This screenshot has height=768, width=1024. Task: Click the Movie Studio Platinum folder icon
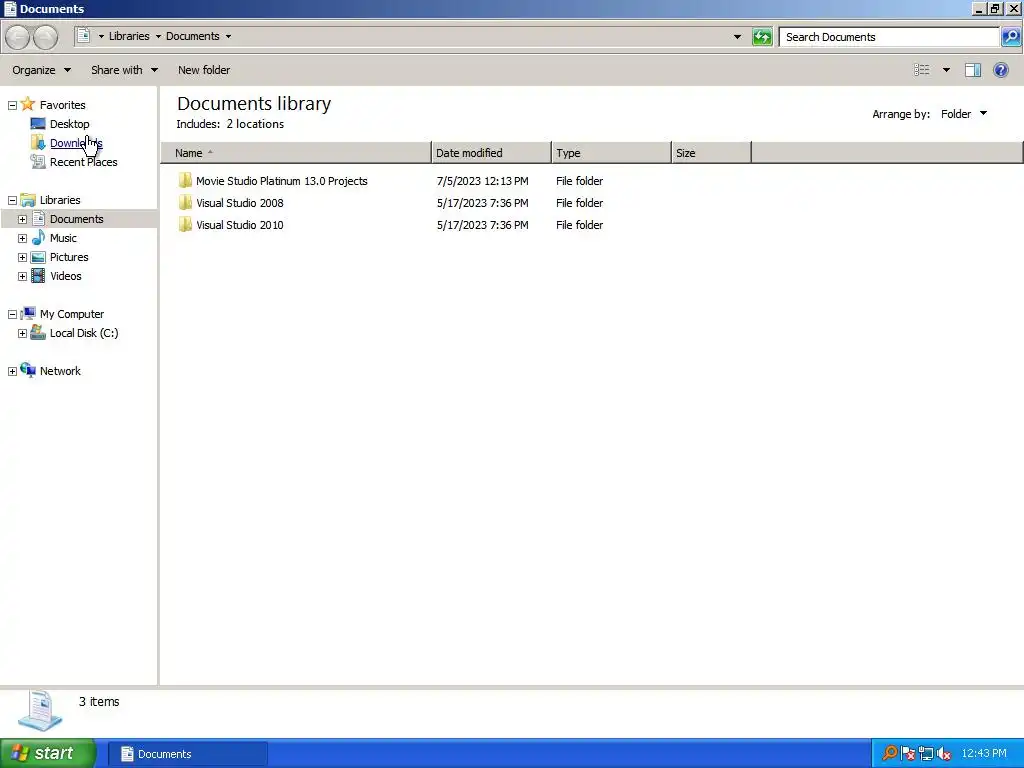185,180
